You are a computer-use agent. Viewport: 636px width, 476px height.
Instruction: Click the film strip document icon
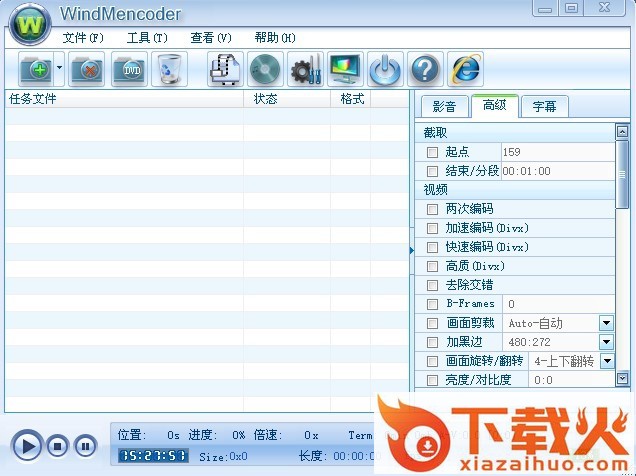point(226,69)
